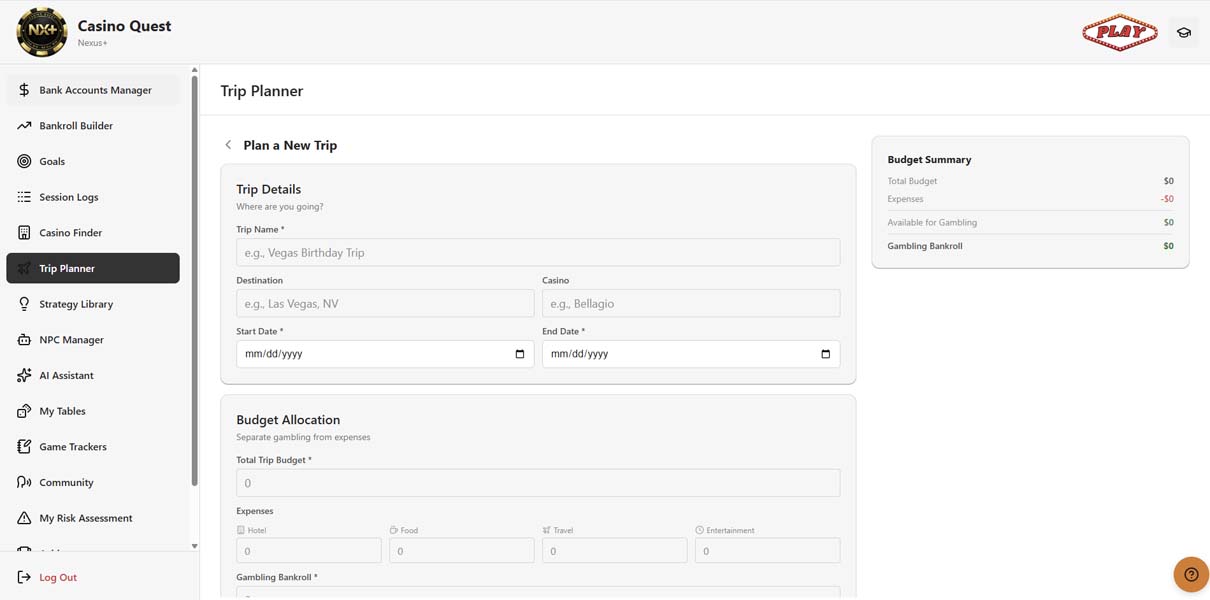Click the red PLAY marquee logo
The width and height of the screenshot is (1210, 600).
[1119, 33]
